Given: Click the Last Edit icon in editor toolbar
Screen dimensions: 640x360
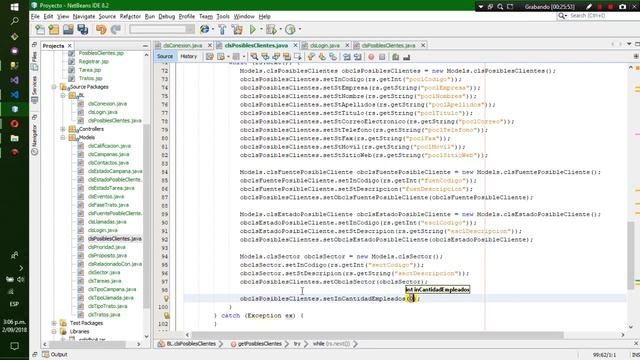Looking at the screenshot, I should click(x=210, y=57).
